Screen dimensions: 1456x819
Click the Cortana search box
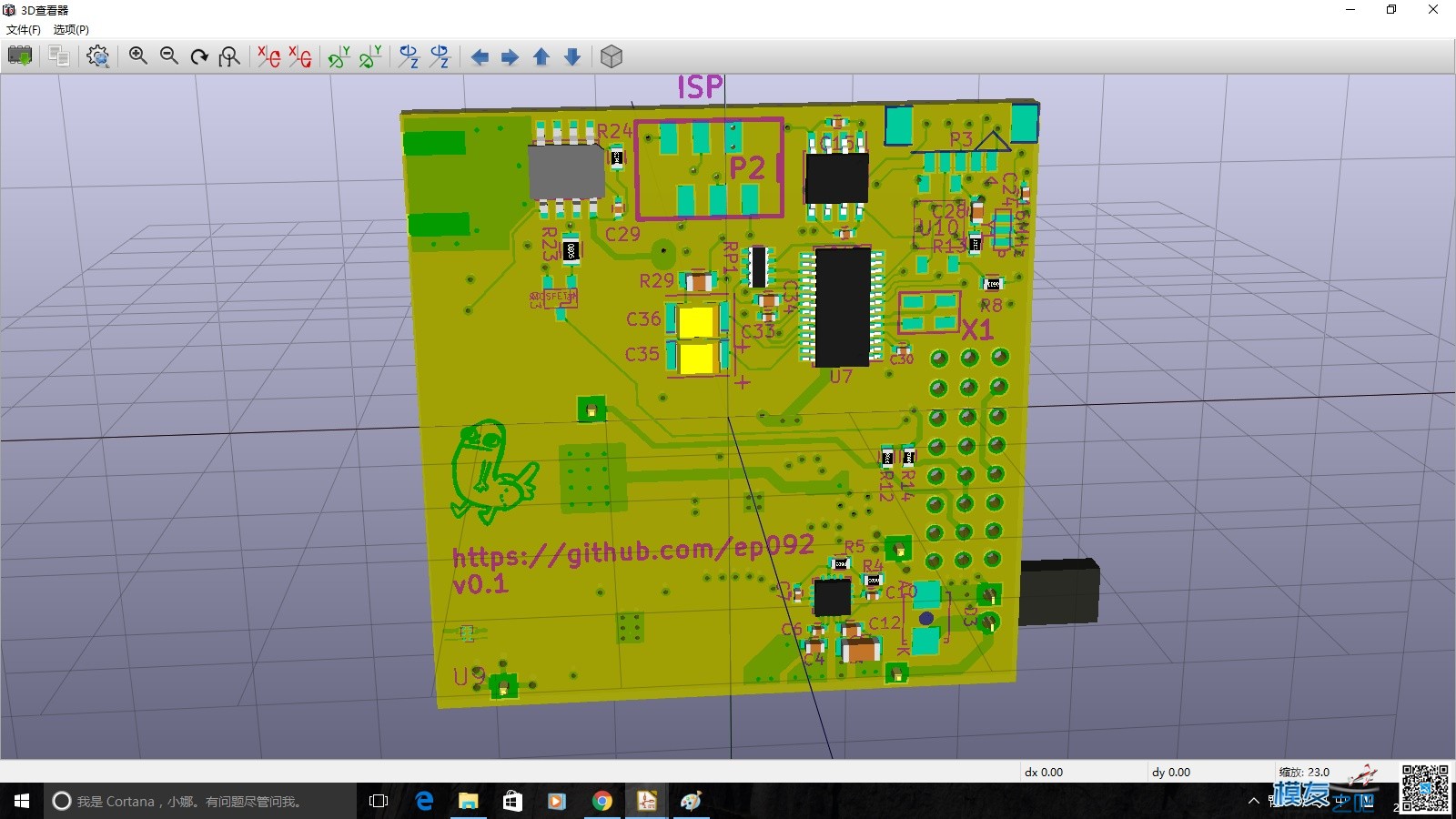(200, 801)
